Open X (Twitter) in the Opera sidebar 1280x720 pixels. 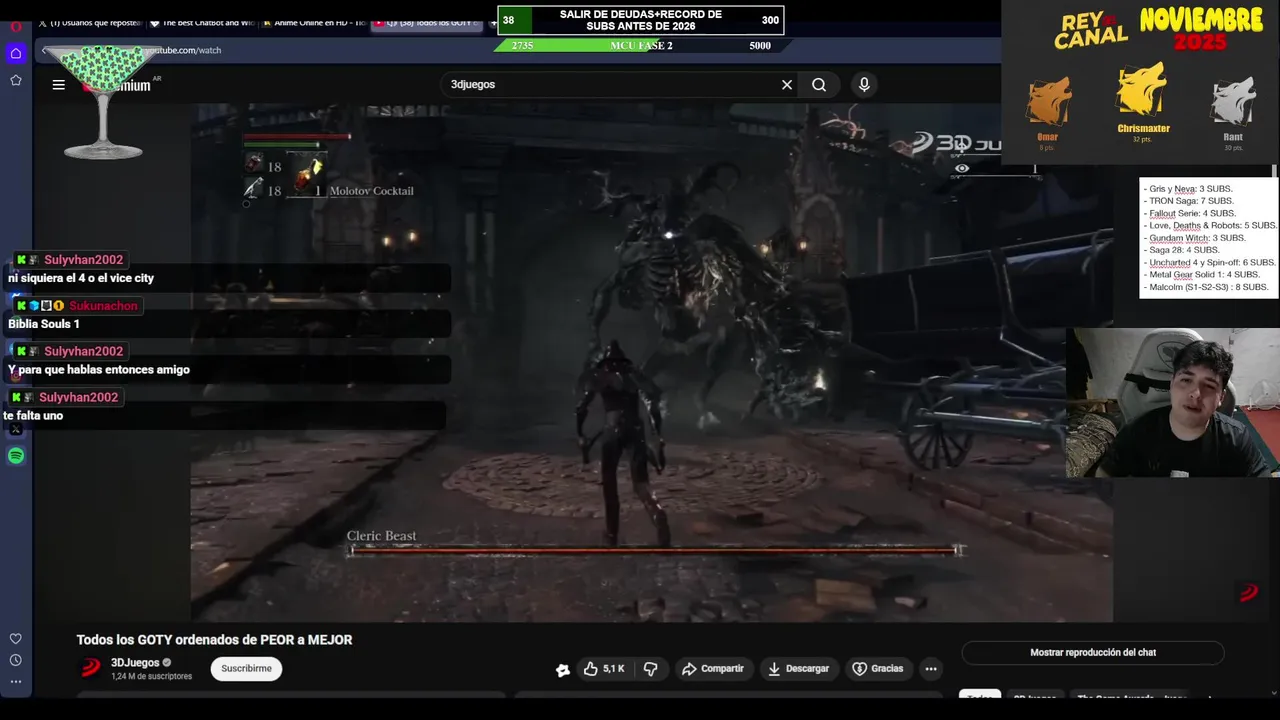tap(16, 429)
